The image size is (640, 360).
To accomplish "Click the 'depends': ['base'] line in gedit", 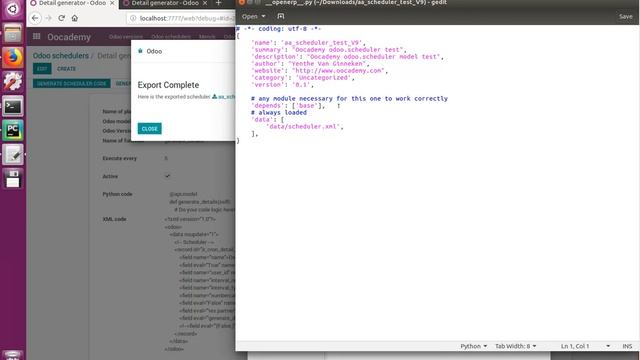I will [x=288, y=106].
